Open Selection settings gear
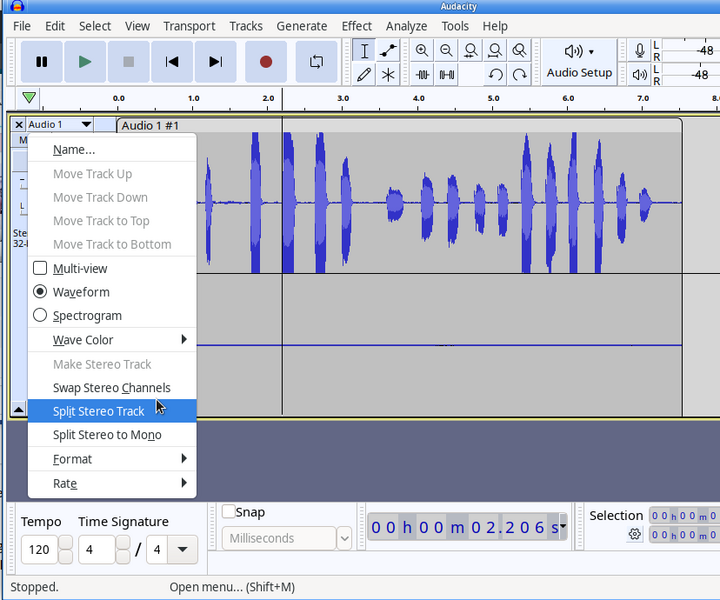The height and width of the screenshot is (600, 720). 635,534
